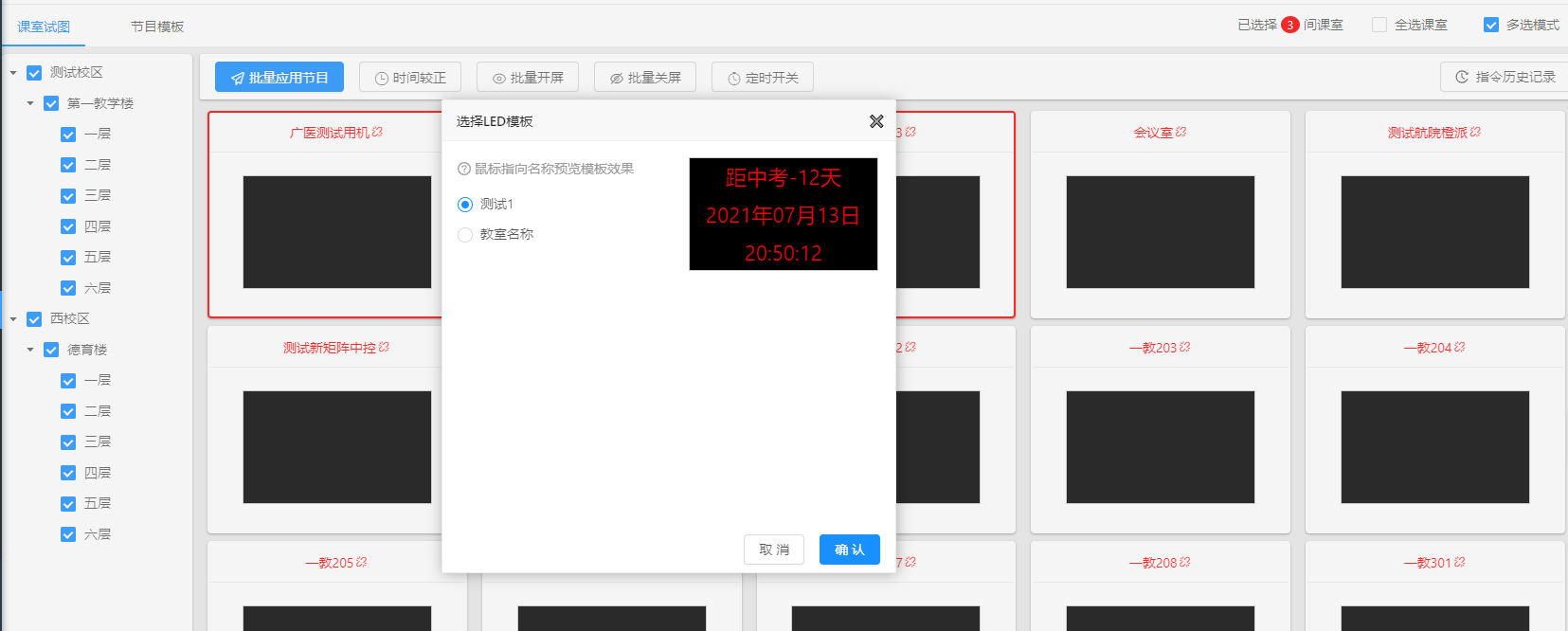Click 五层 label under 德育楼

pos(98,503)
